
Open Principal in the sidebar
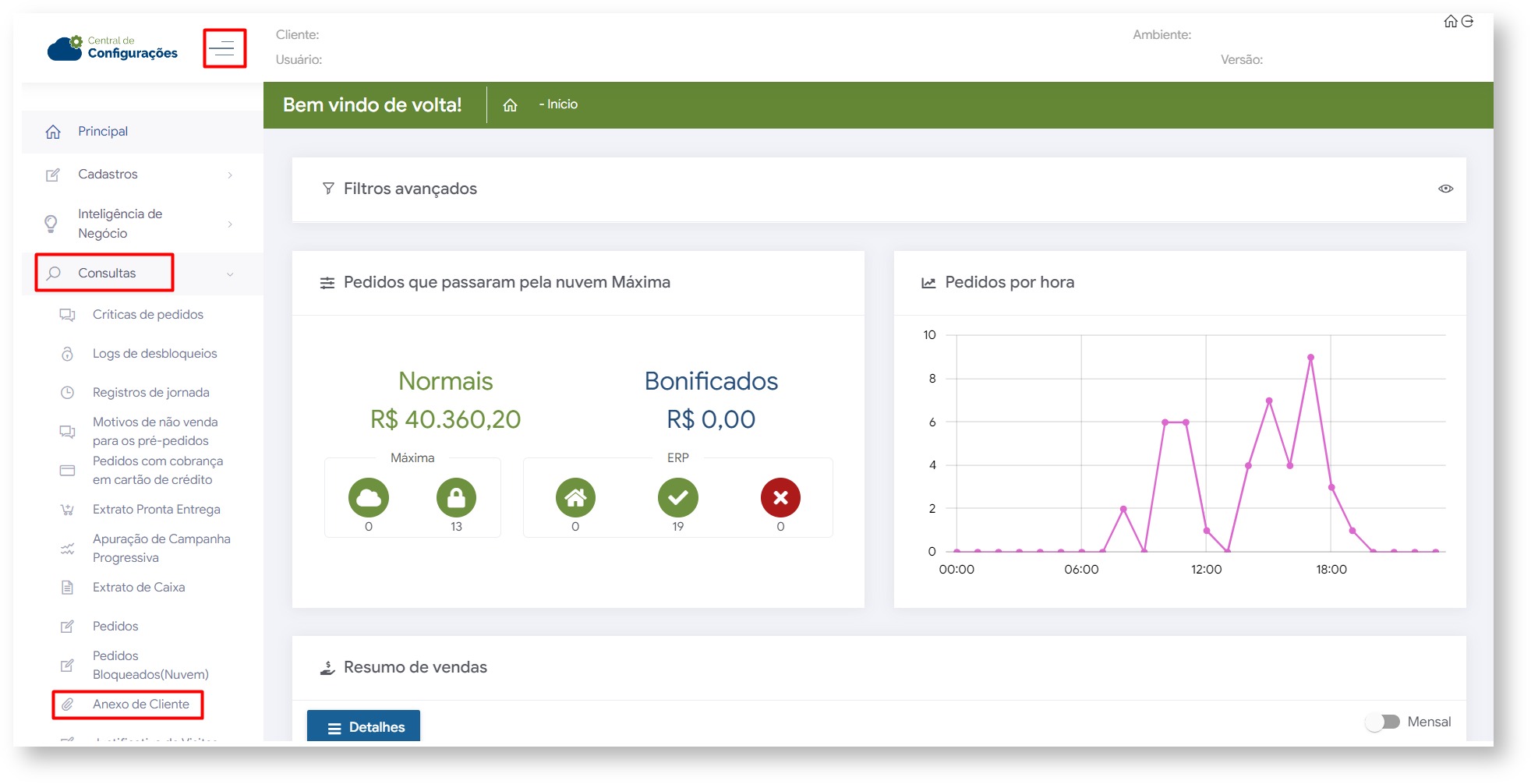coord(103,132)
